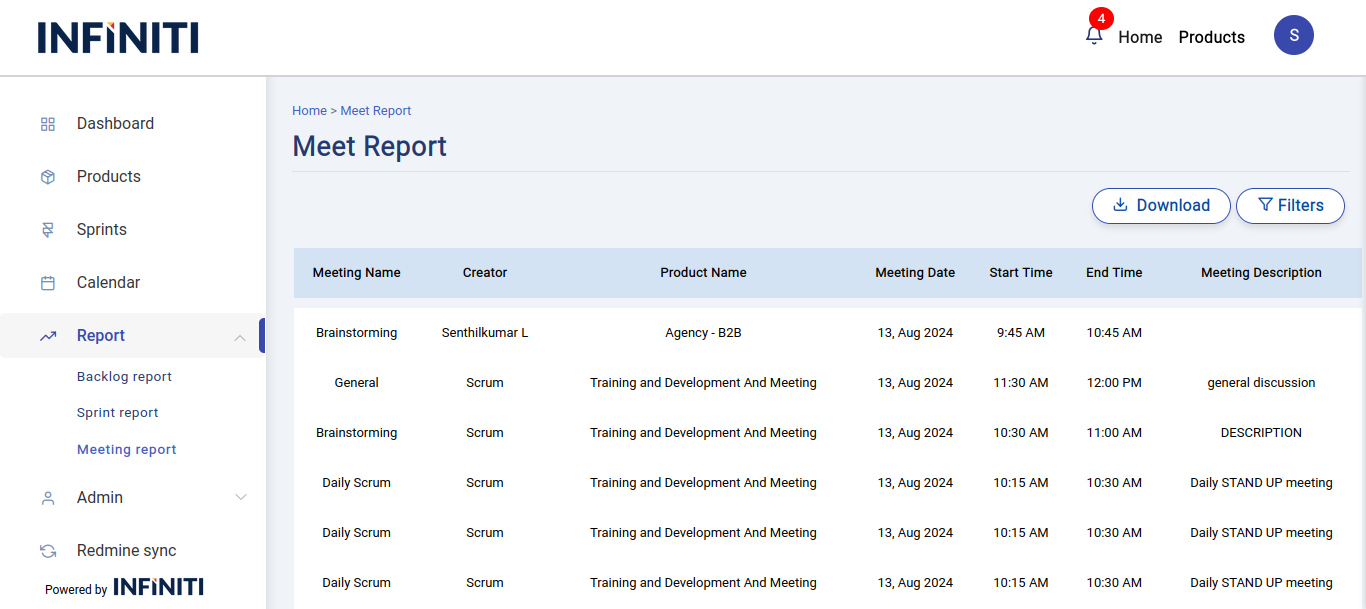
Task: Click the Calendar icon in sidebar
Action: click(48, 283)
